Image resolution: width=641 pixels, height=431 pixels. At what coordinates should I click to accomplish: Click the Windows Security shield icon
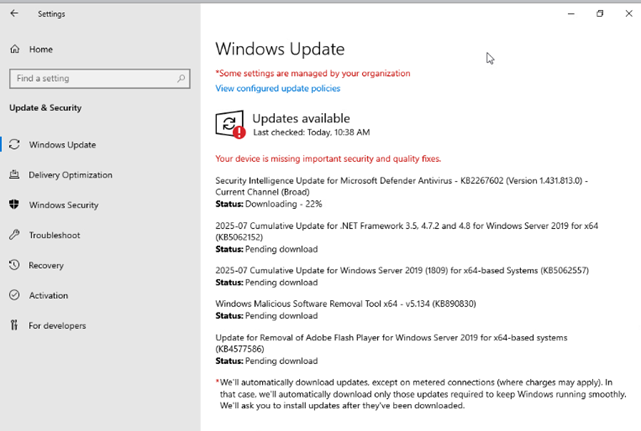tap(14, 204)
